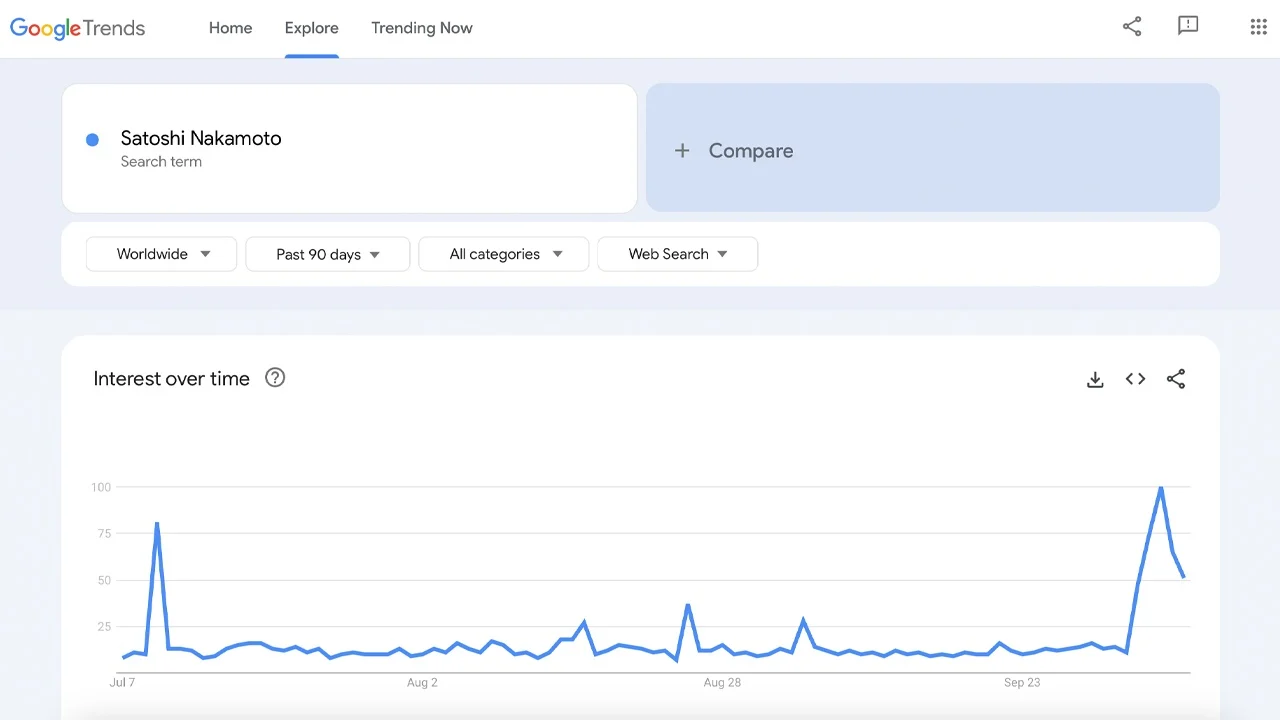Open the Trending Now tab
Image resolution: width=1280 pixels, height=720 pixels.
coord(422,28)
